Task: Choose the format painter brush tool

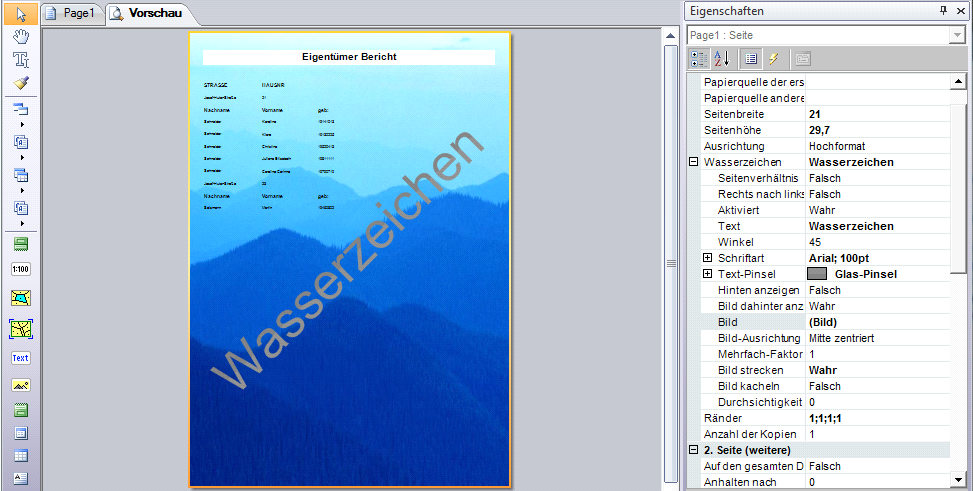Action: [x=21, y=83]
